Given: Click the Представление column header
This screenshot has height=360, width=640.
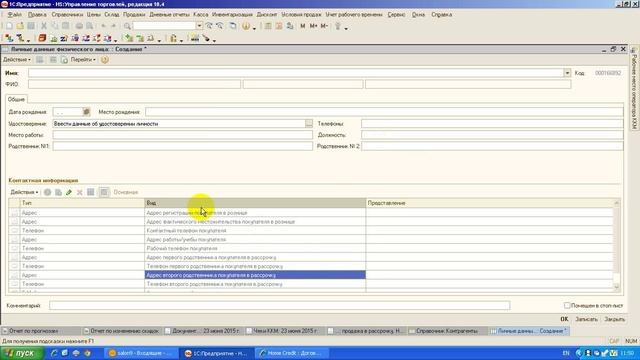Looking at the screenshot, I should coord(490,203).
